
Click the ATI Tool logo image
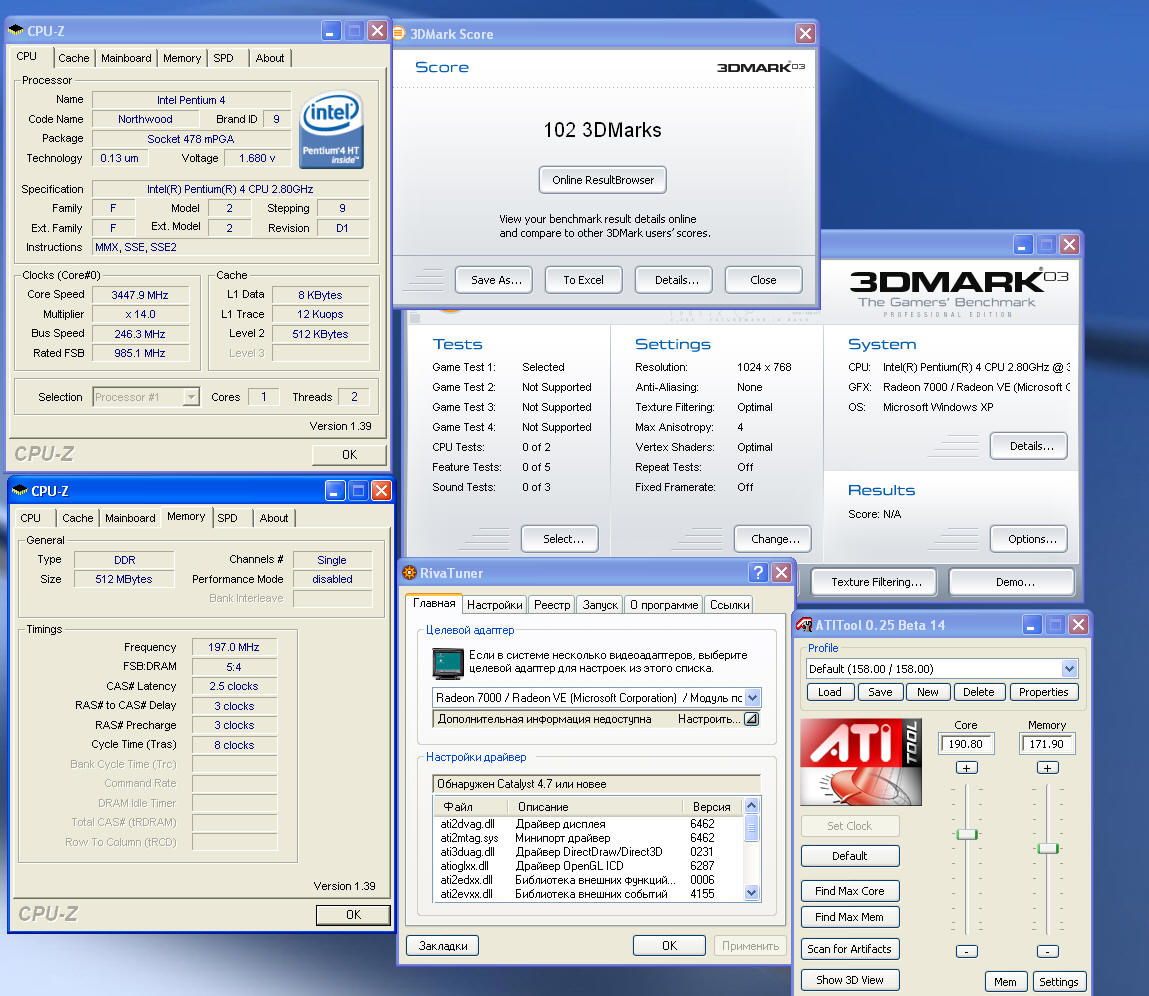click(x=861, y=762)
